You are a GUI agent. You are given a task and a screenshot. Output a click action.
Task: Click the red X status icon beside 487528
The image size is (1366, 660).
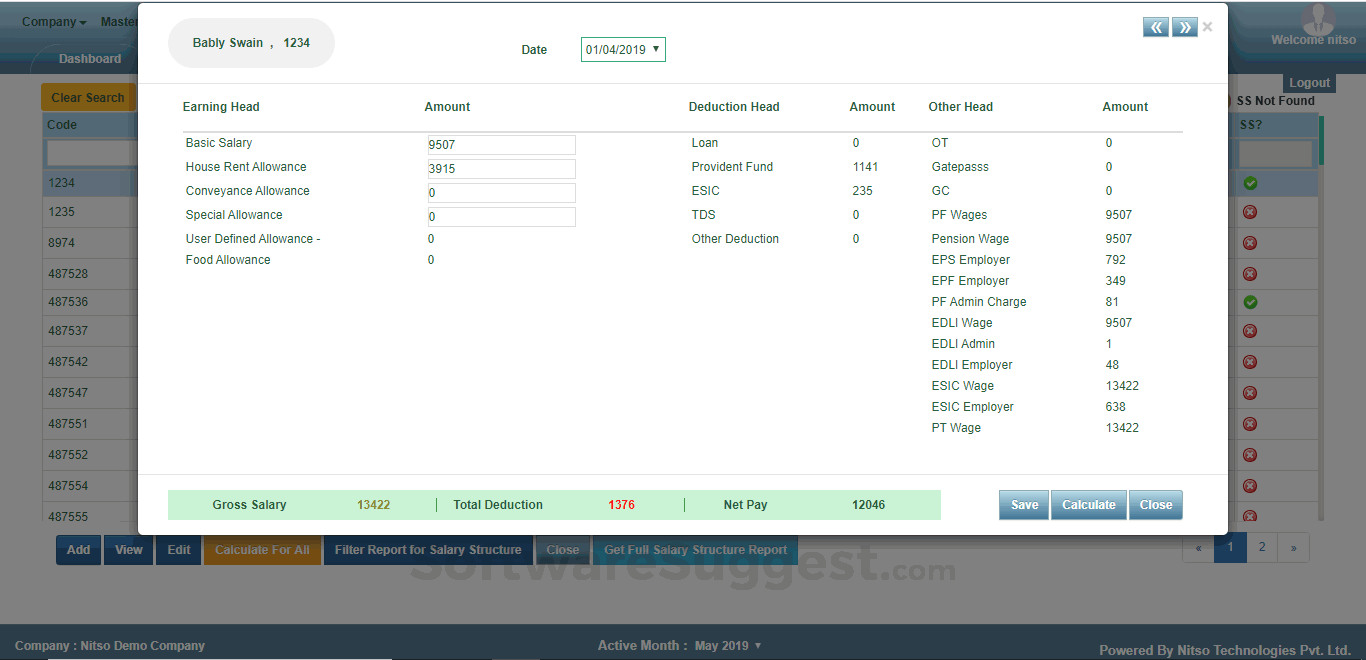pos(1250,272)
